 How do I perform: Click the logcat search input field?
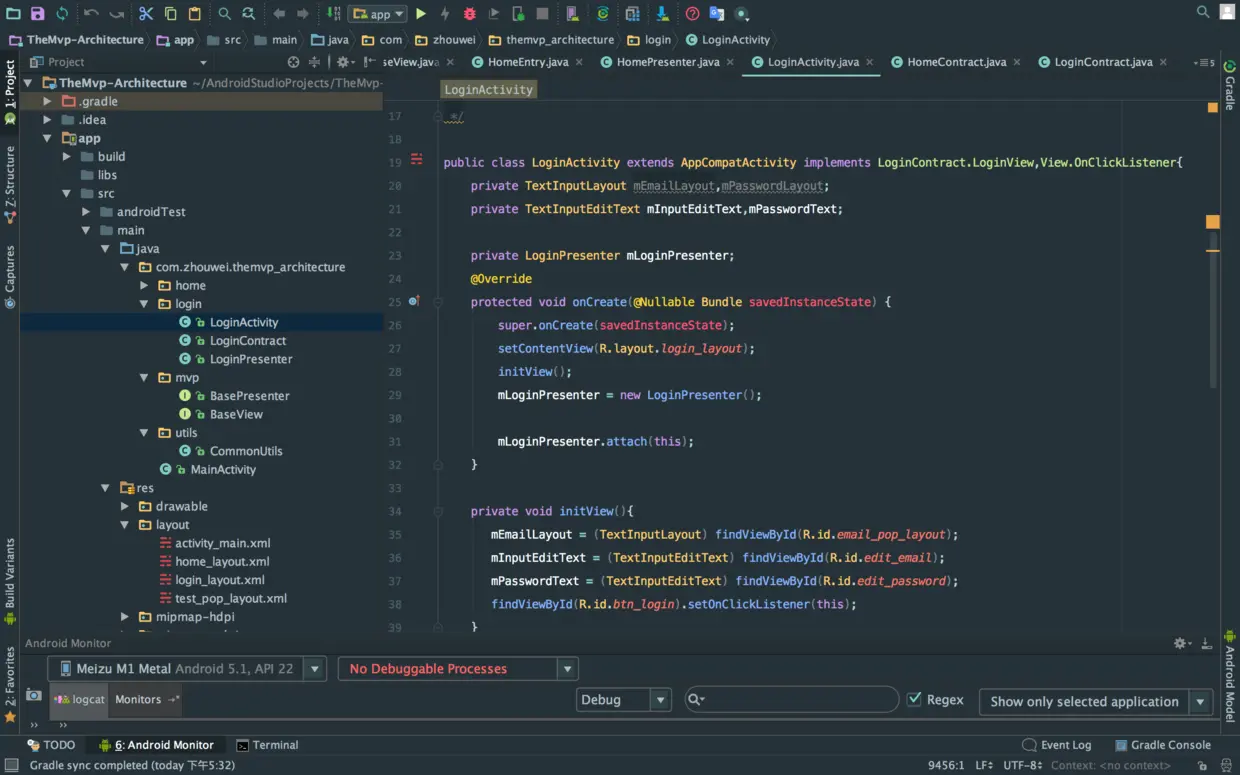(800, 700)
